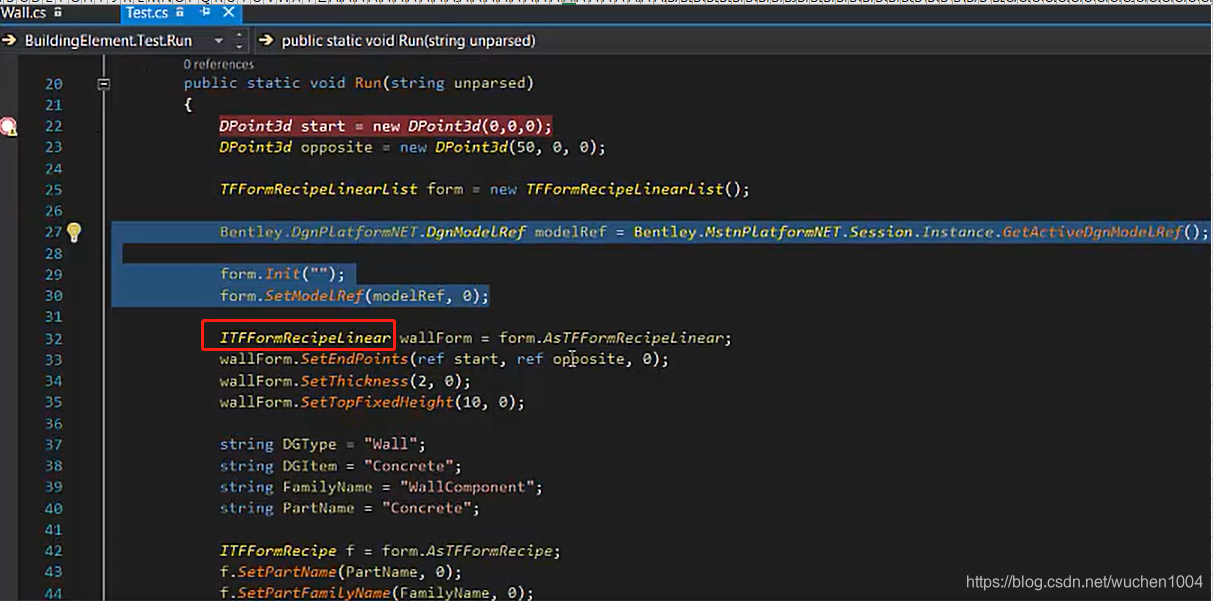Image resolution: width=1213 pixels, height=601 pixels.
Task: Click the blog.csdn.net/wuchen1004 watermark link
Action: coord(1084,582)
